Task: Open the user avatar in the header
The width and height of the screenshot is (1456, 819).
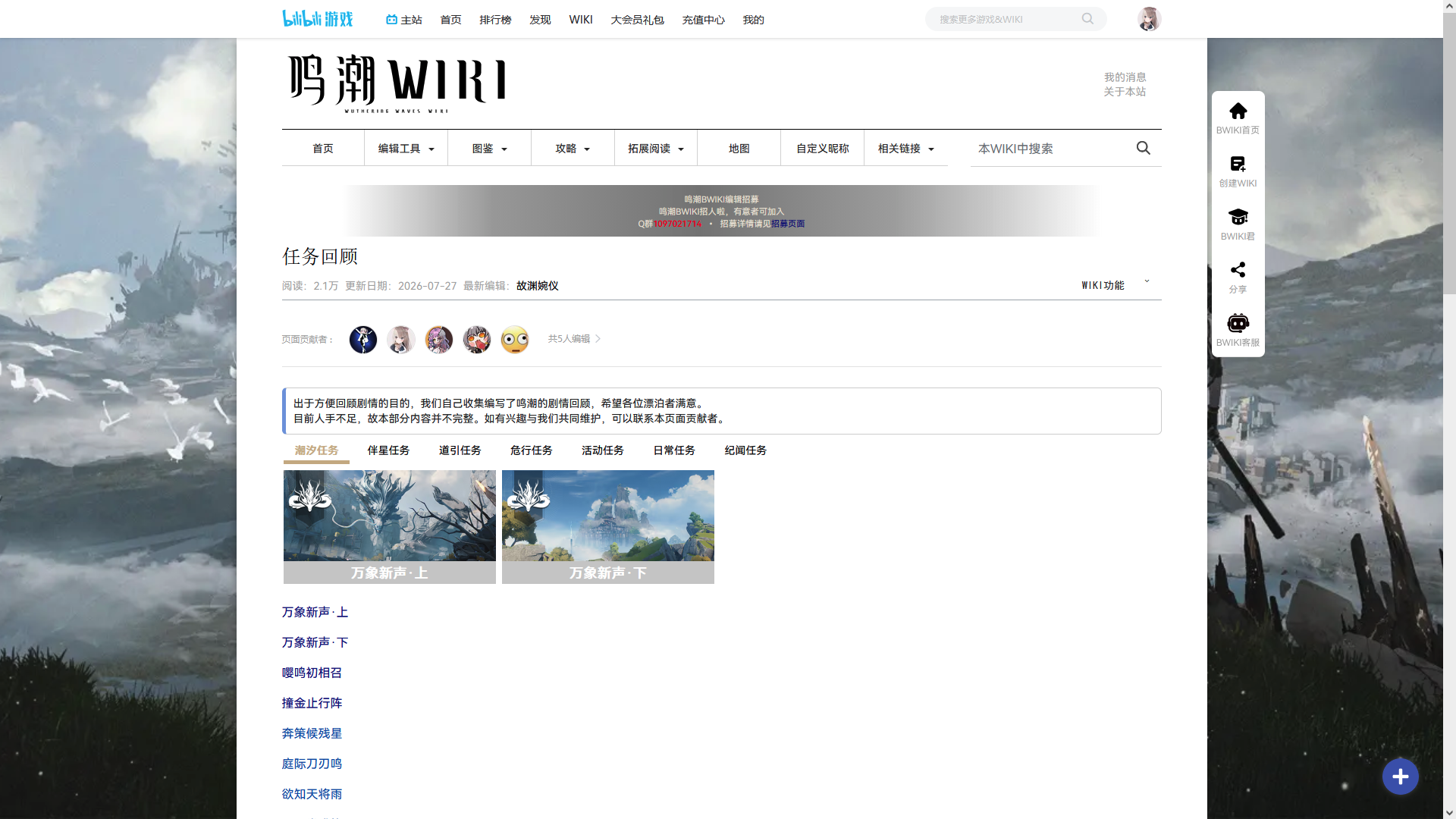Action: point(1149,19)
